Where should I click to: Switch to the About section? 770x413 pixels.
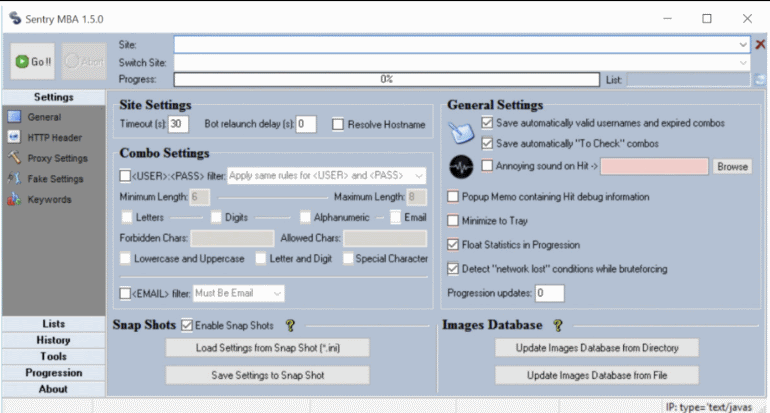click(x=54, y=388)
